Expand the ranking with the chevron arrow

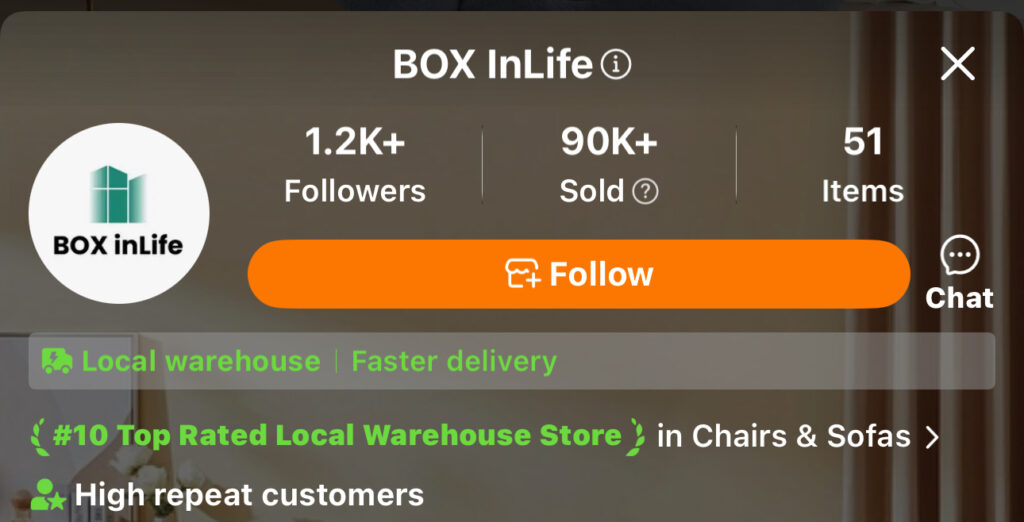(x=932, y=437)
